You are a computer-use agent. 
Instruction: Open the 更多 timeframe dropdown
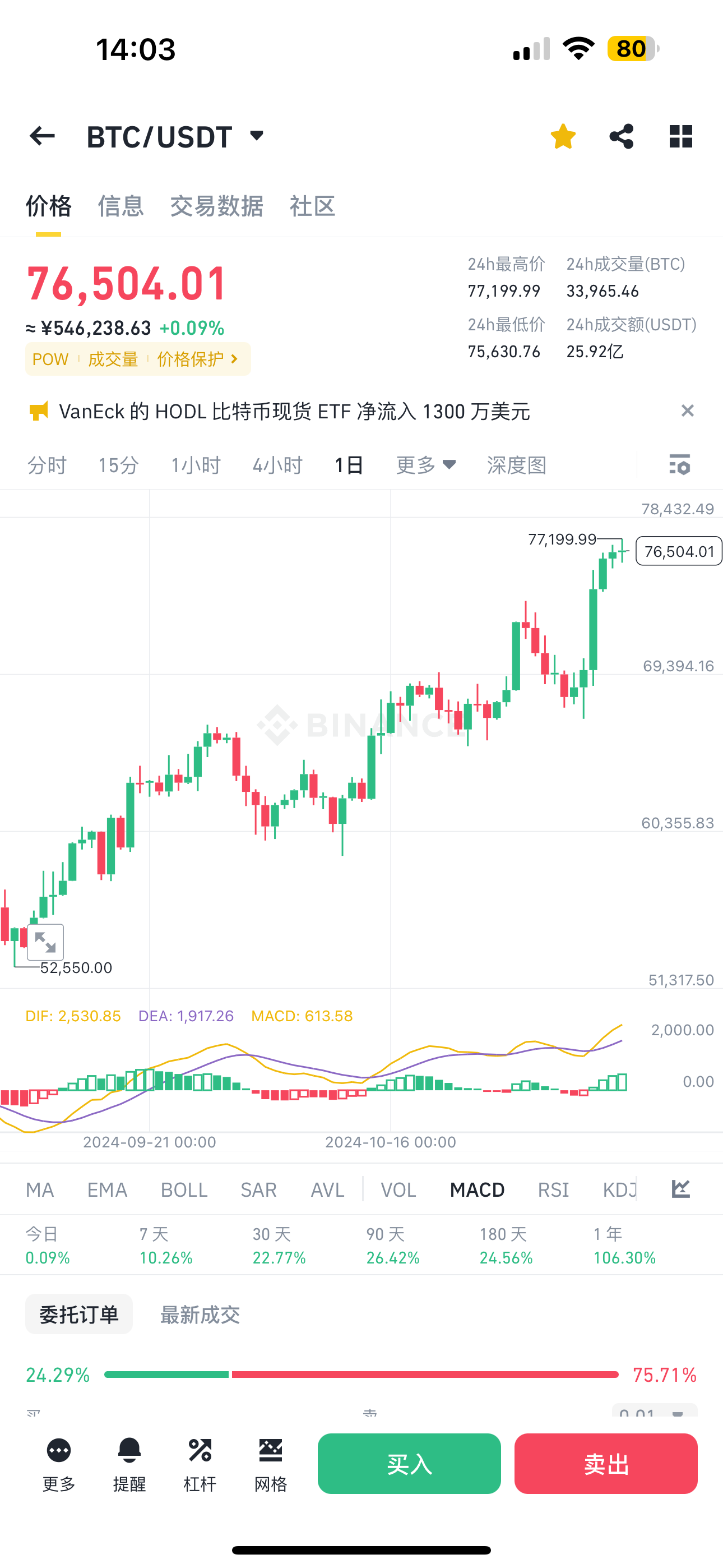(425, 465)
